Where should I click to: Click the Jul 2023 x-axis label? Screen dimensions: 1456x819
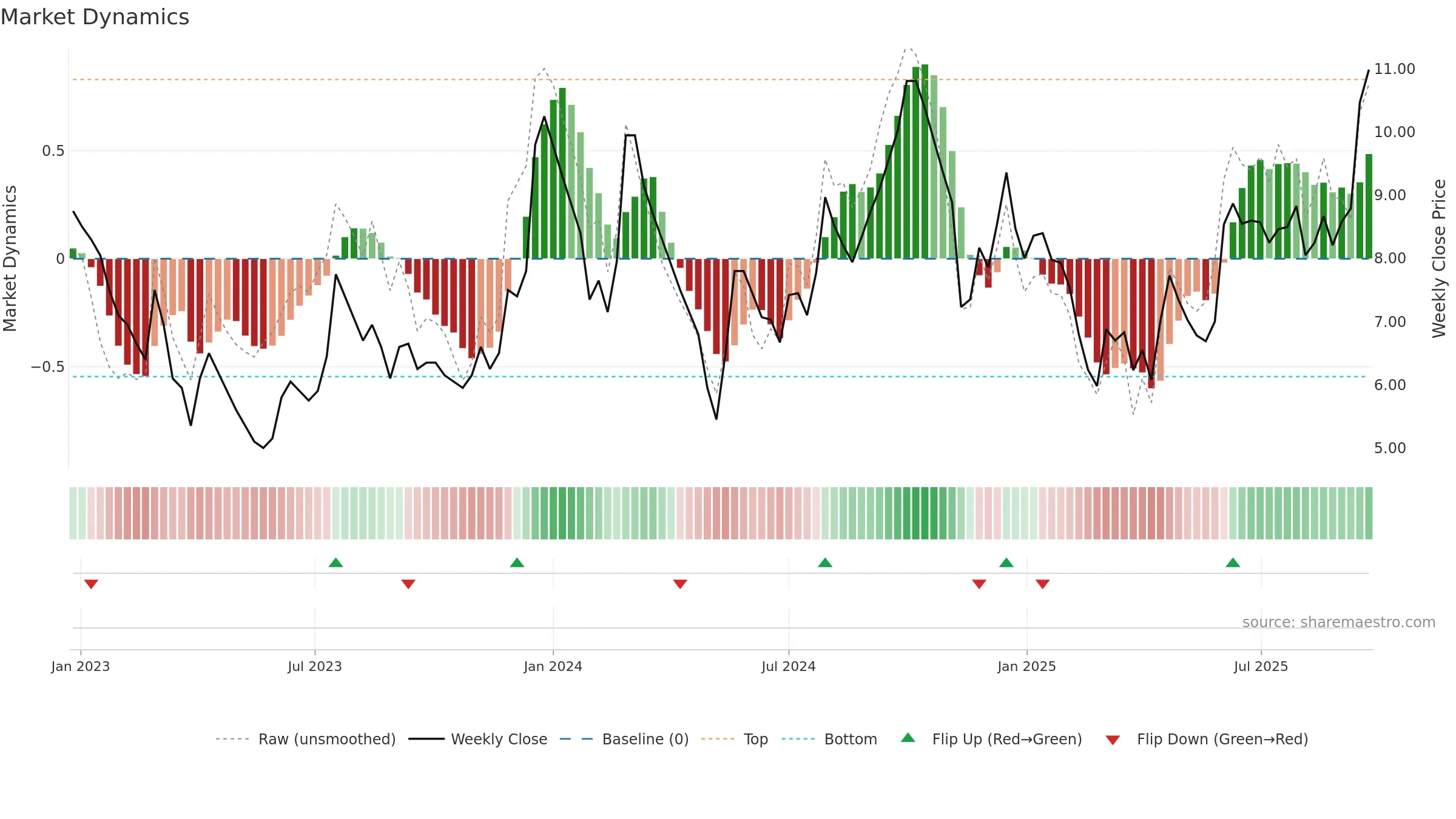[315, 666]
